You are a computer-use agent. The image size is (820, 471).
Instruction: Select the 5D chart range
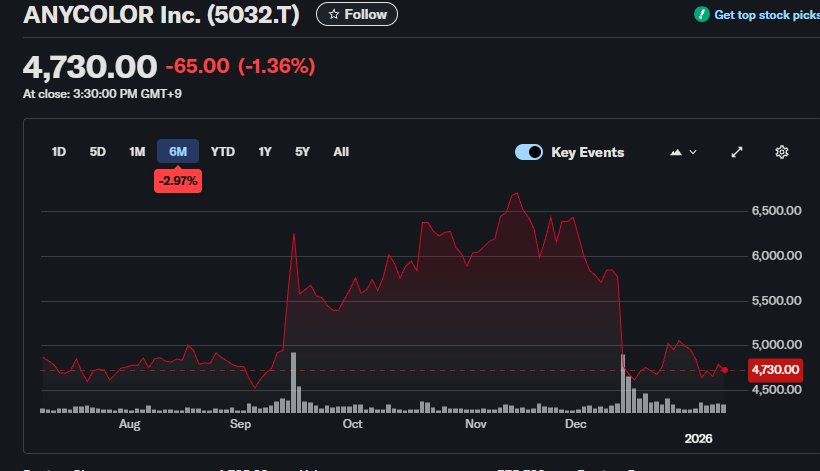click(97, 152)
